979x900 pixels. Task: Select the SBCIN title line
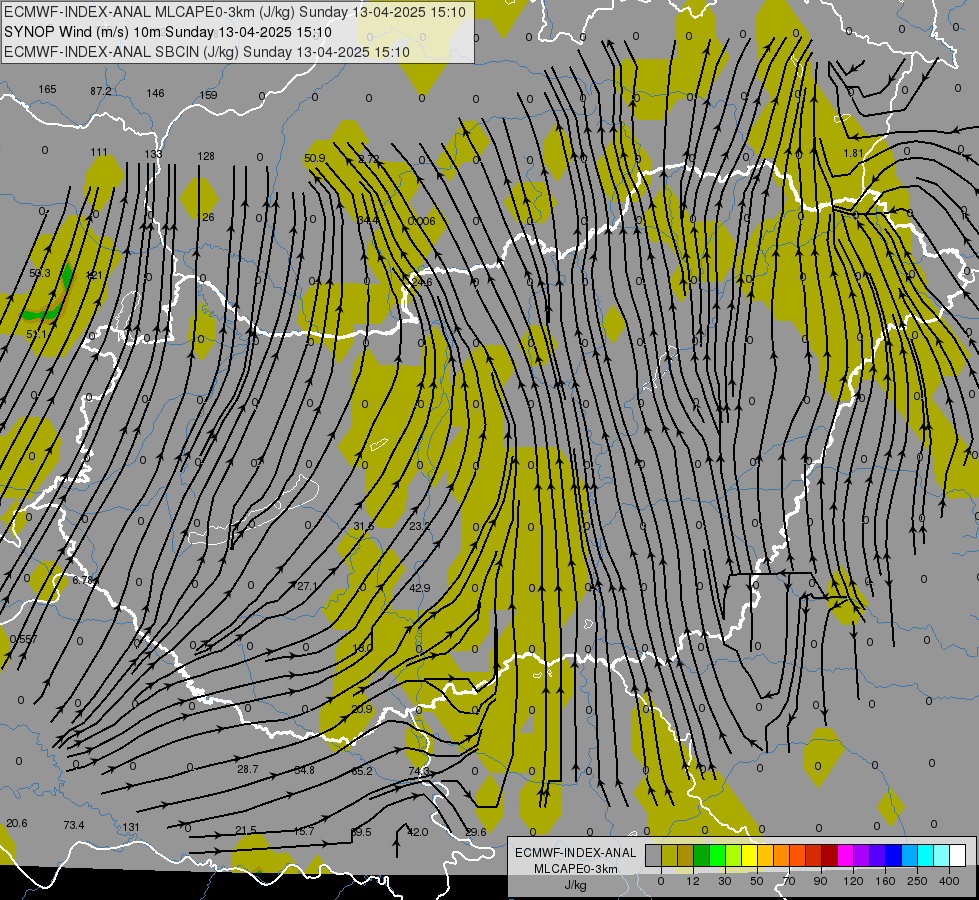[207, 52]
